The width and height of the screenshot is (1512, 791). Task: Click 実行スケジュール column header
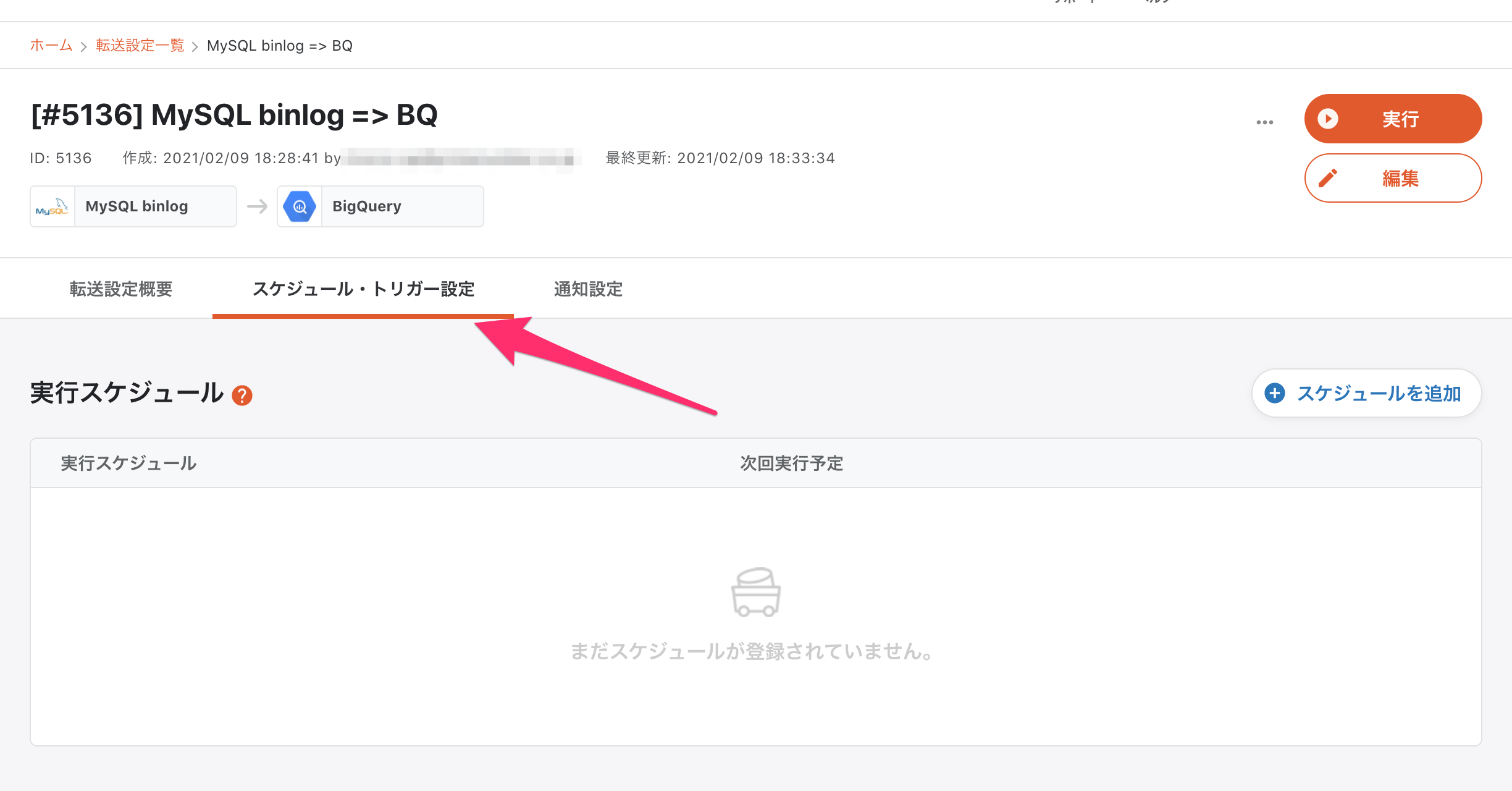[x=128, y=463]
